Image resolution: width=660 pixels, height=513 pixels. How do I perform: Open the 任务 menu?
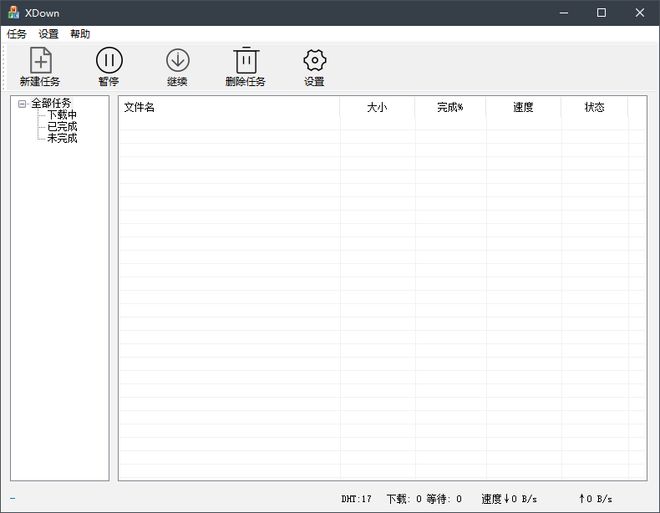pos(17,34)
